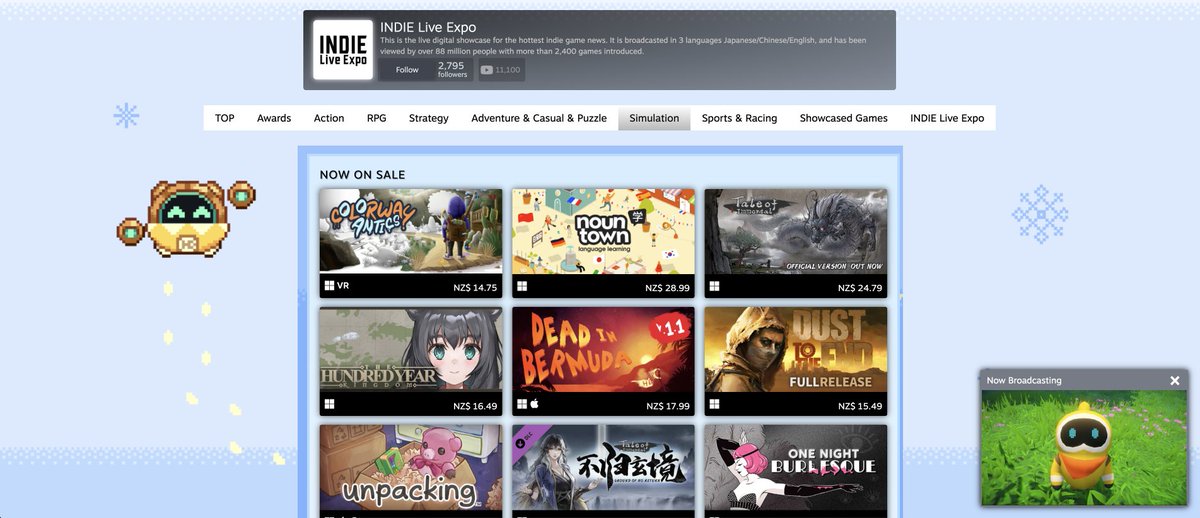
Task: Open the Unpacking game thumbnail
Action: pyautogui.click(x=411, y=467)
